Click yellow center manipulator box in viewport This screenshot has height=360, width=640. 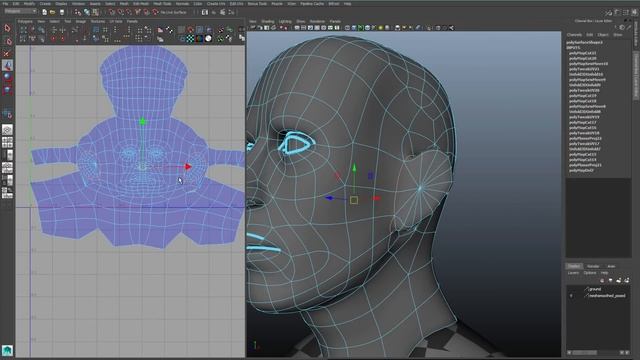click(354, 200)
